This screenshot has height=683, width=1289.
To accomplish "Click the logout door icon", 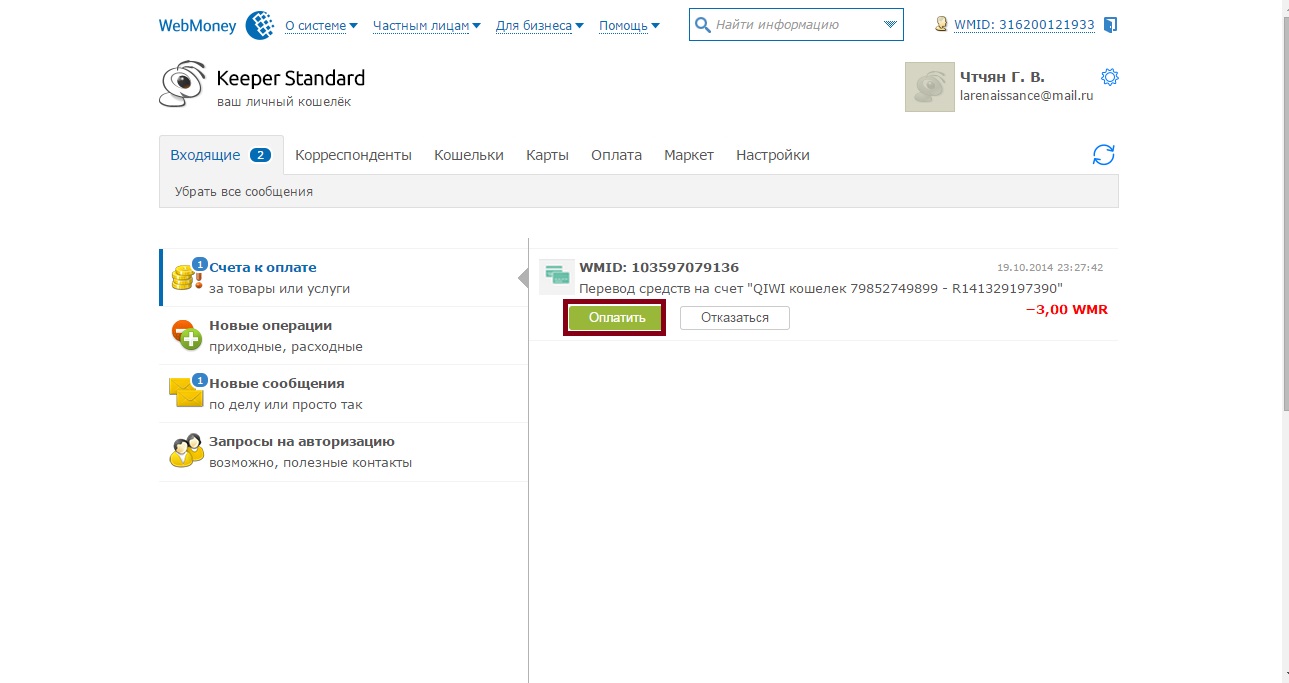I will pyautogui.click(x=1110, y=25).
